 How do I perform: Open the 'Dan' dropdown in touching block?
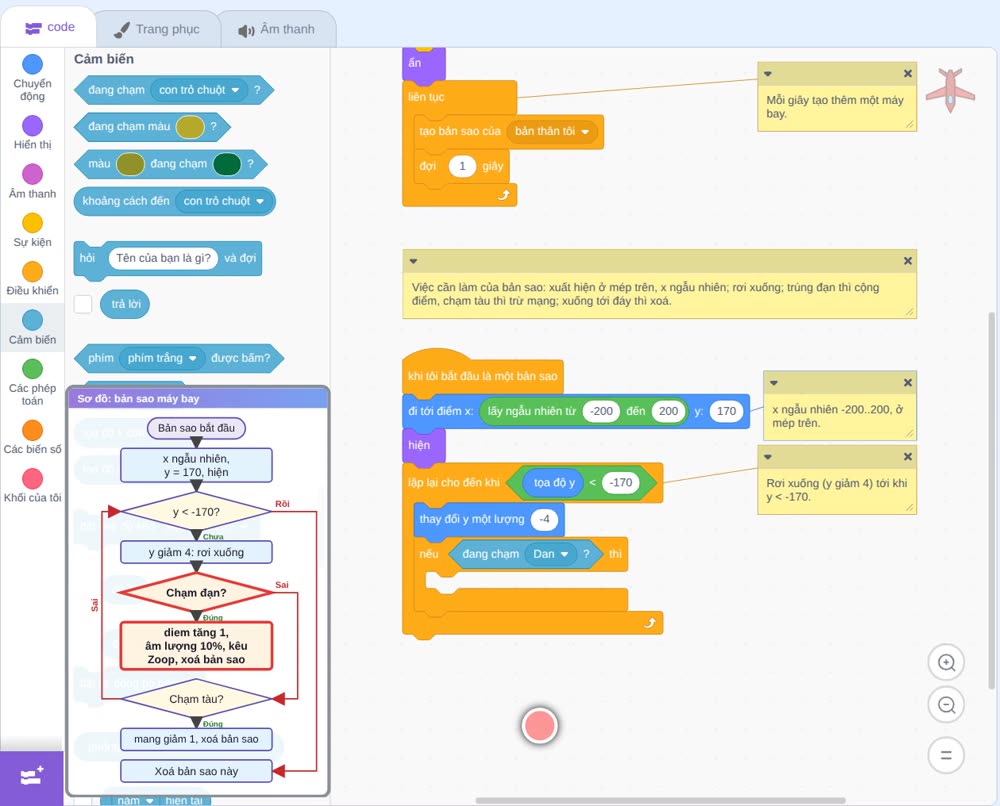click(551, 554)
